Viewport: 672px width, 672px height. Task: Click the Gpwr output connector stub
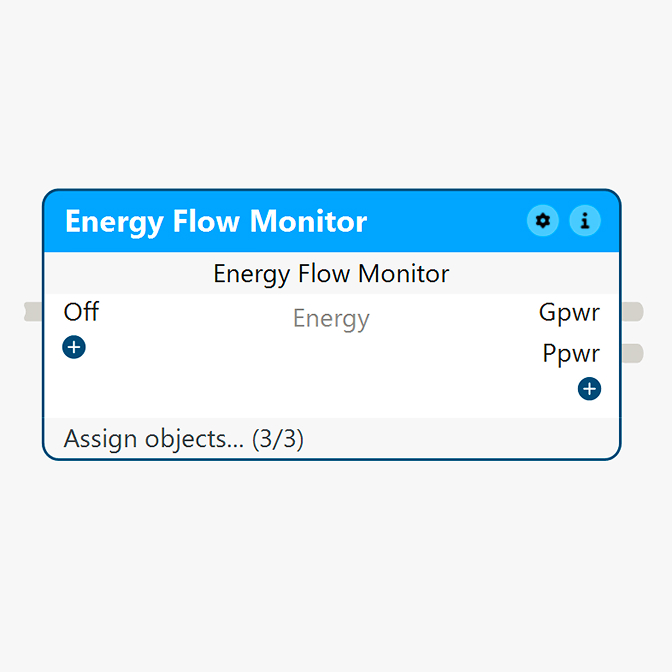click(631, 312)
